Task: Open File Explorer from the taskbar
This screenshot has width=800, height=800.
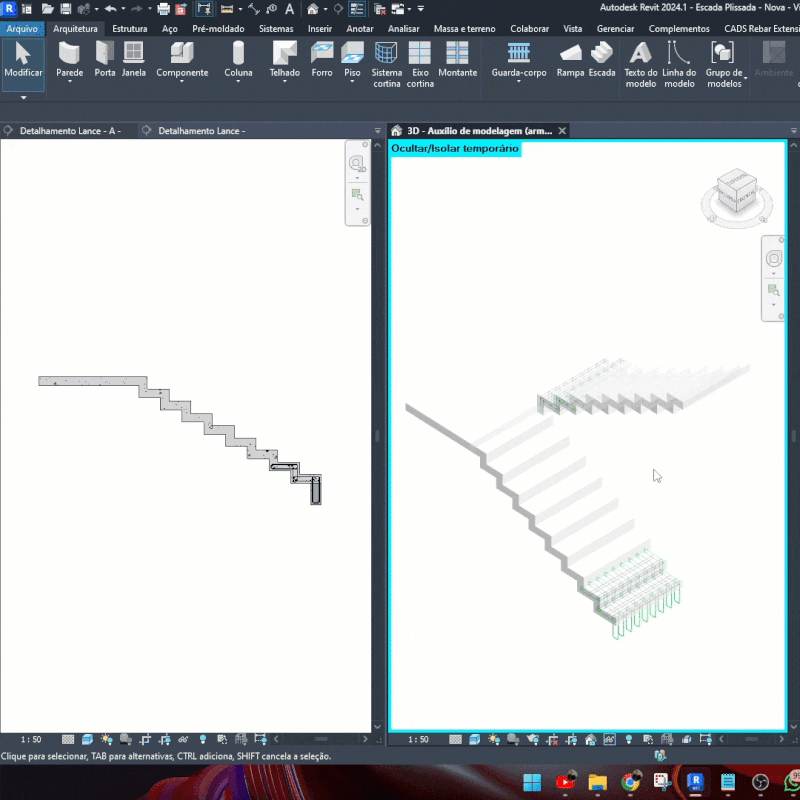Action: (597, 782)
